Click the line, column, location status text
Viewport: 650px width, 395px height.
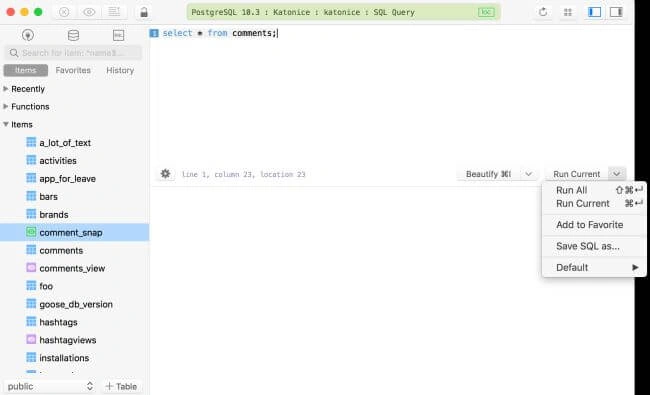pyautogui.click(x=243, y=174)
